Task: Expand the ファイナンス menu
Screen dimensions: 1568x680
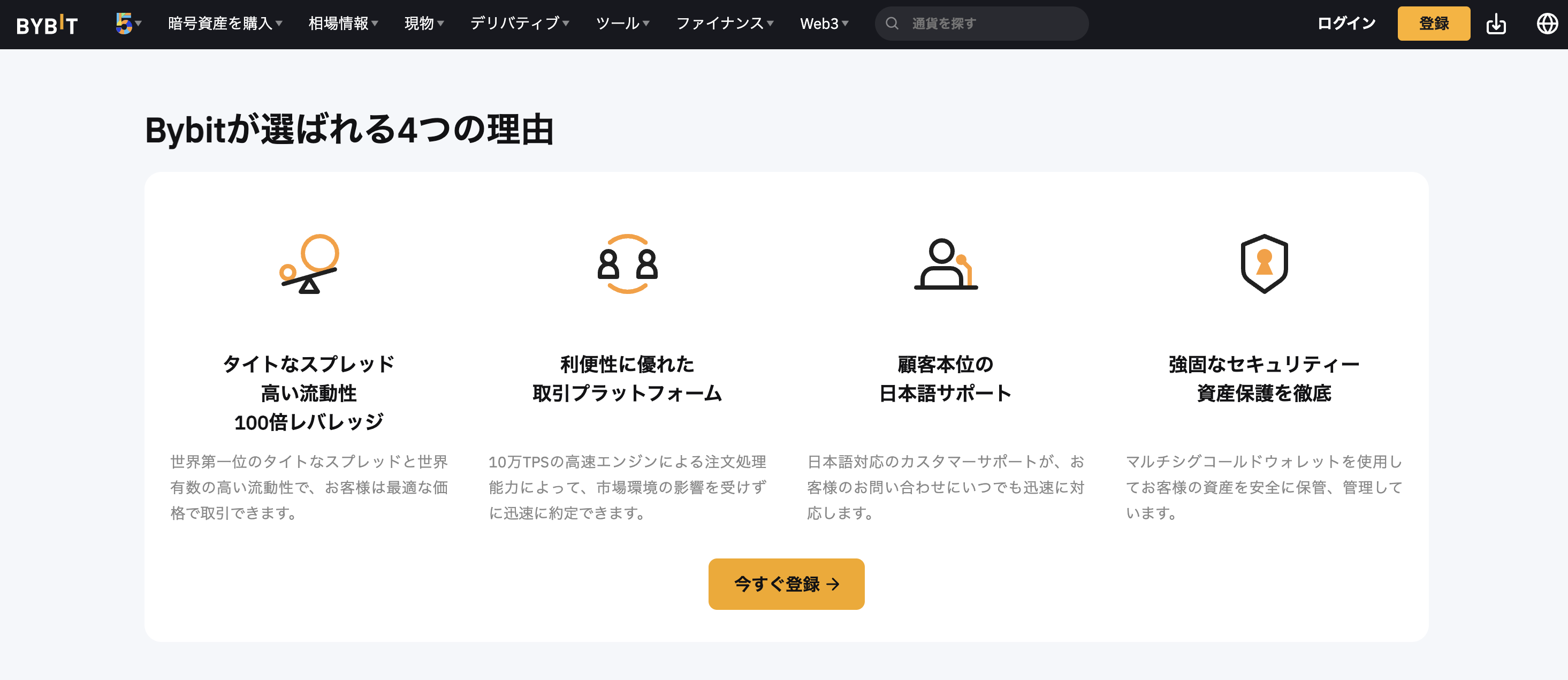Action: pos(725,24)
